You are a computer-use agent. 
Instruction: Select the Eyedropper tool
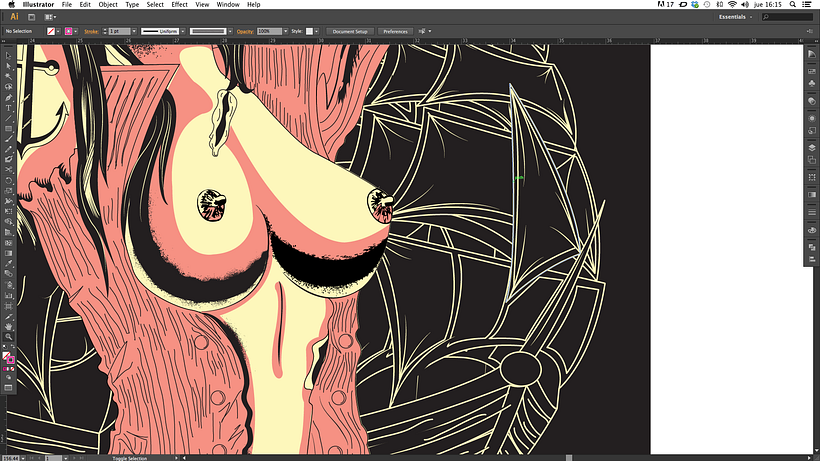click(8, 263)
